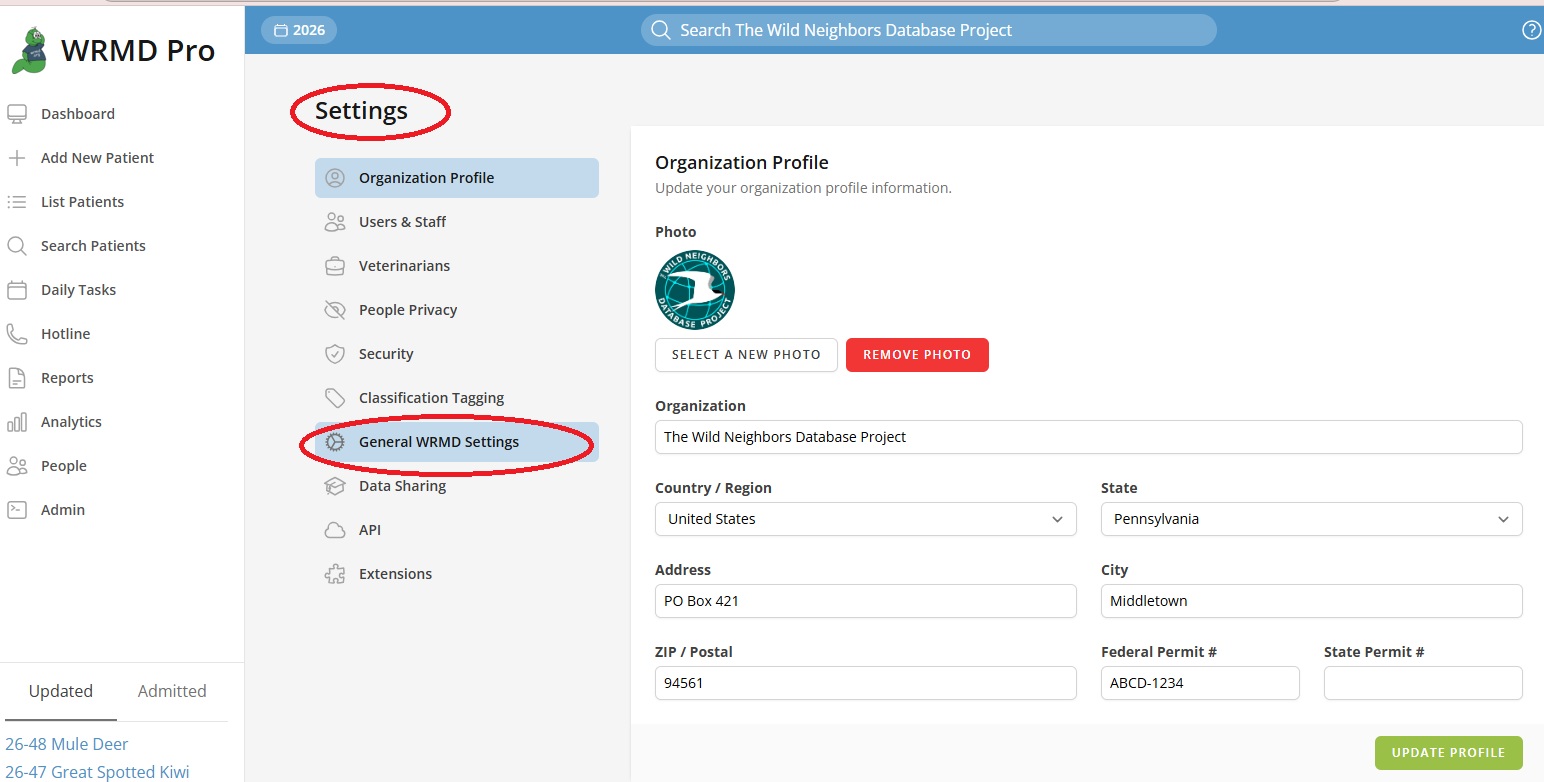1544x782 pixels.
Task: Open the 2026 year selector
Action: coord(299,30)
